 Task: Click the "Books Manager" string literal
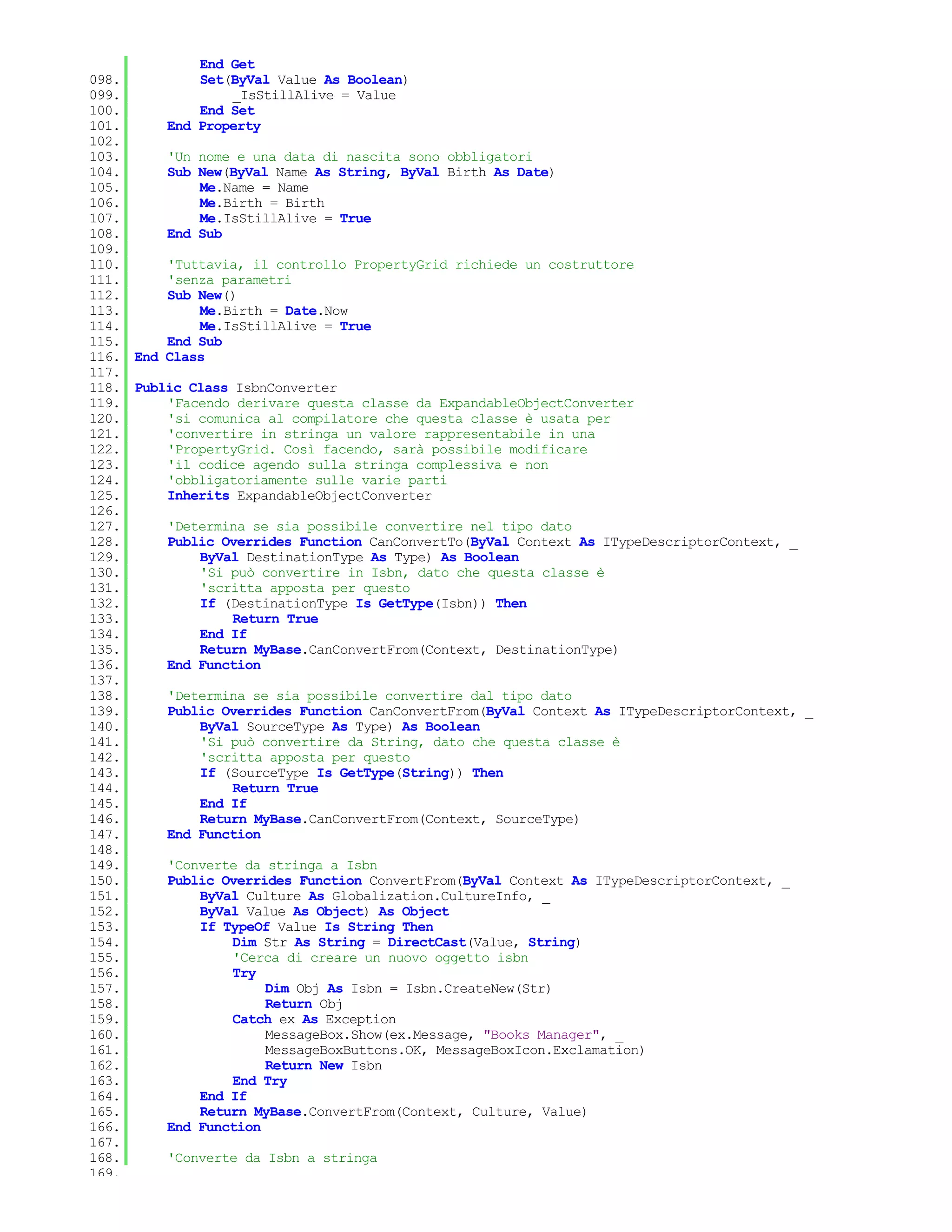pyautogui.click(x=542, y=1035)
